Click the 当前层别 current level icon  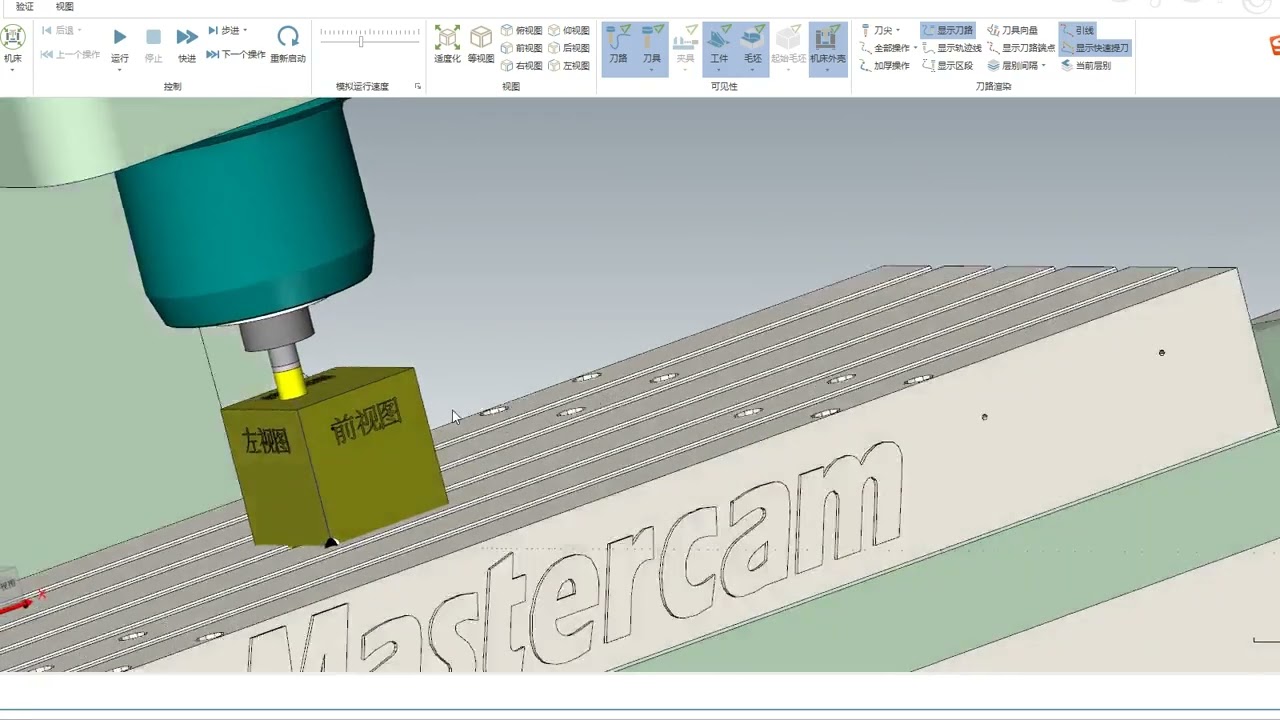(1067, 66)
